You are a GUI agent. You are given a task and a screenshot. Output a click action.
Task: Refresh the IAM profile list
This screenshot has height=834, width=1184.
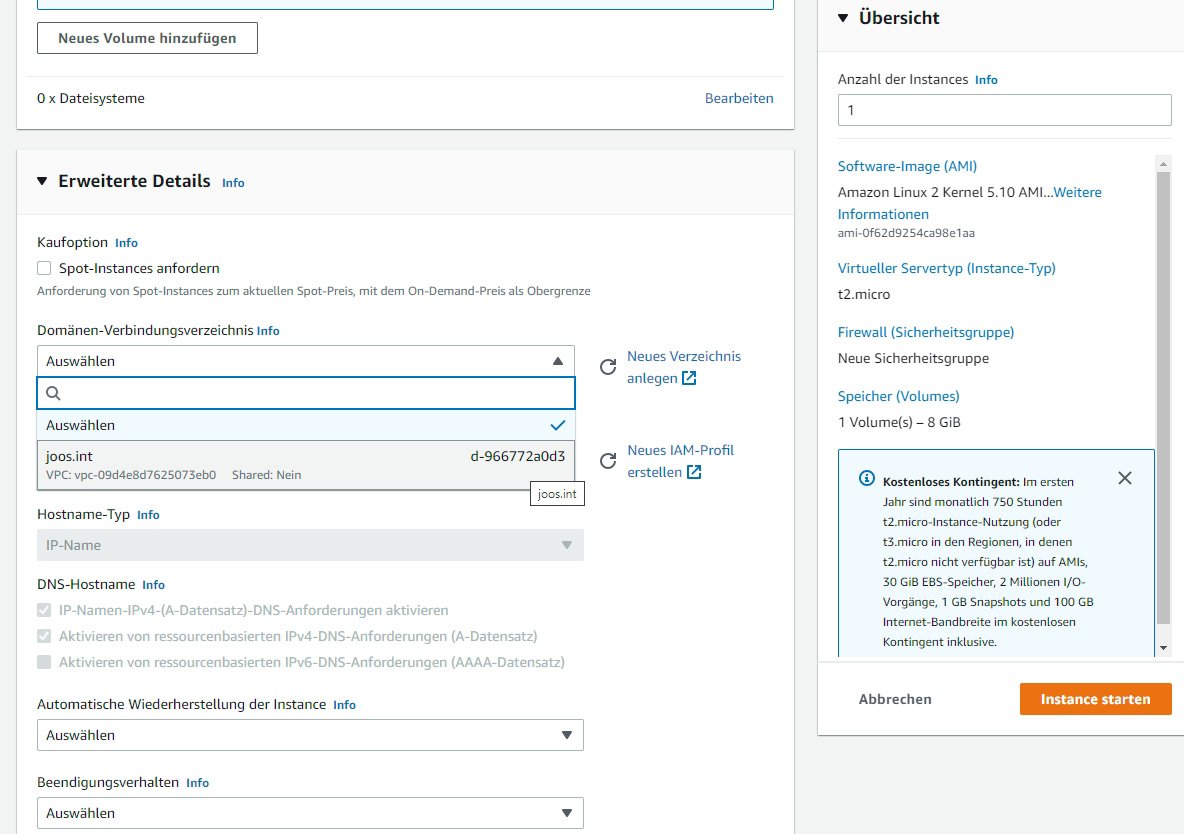tap(608, 461)
